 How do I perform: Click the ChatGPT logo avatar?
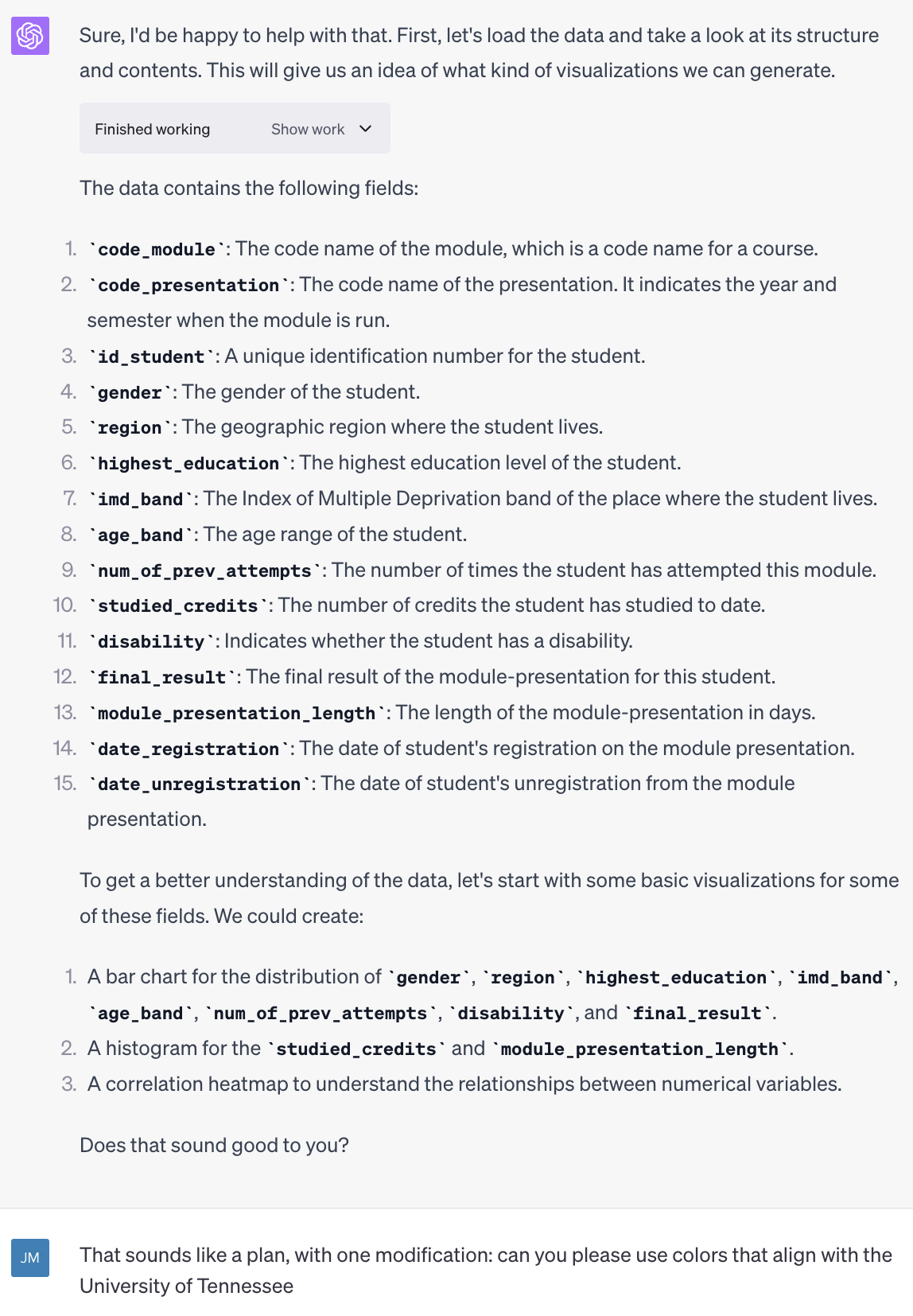click(30, 36)
